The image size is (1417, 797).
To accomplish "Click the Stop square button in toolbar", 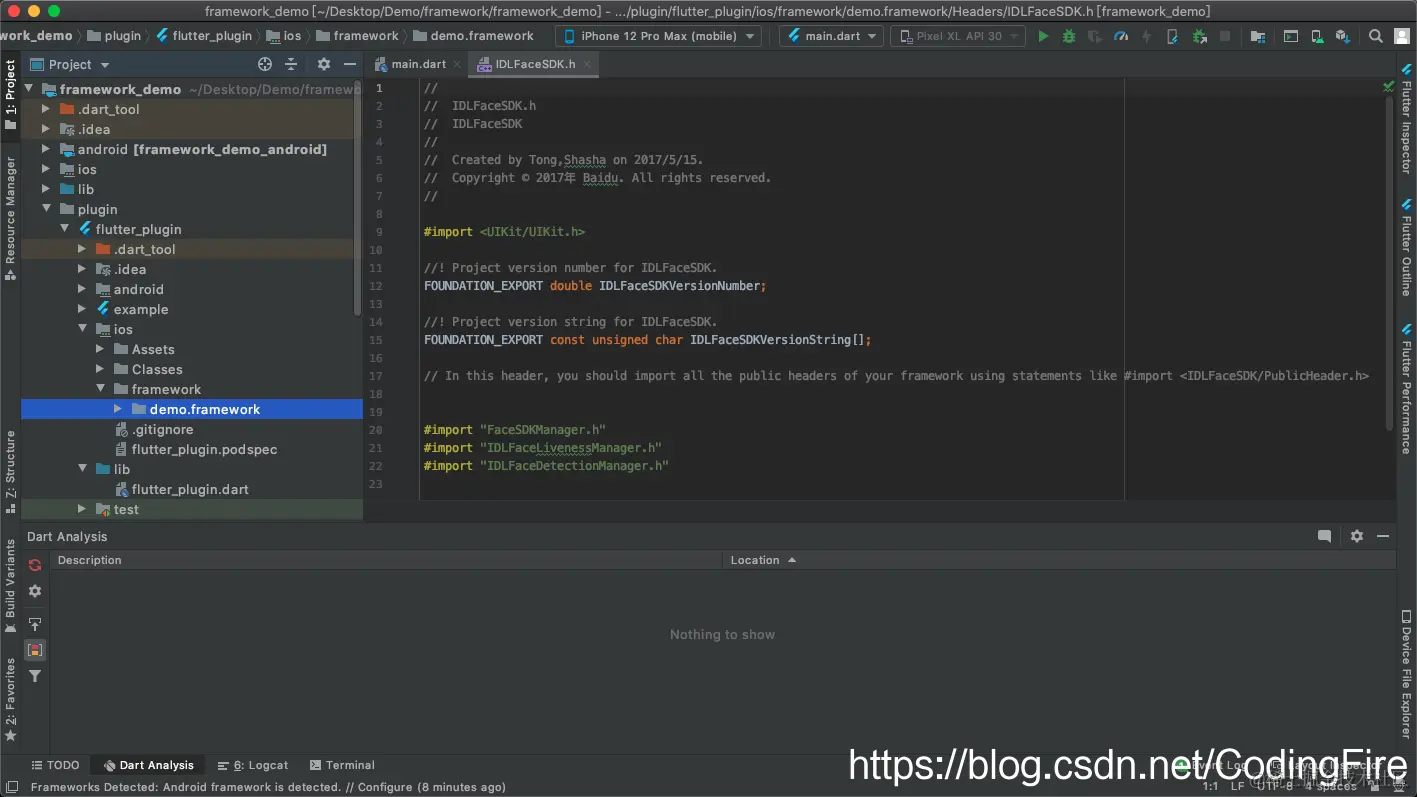I will (x=1225, y=36).
